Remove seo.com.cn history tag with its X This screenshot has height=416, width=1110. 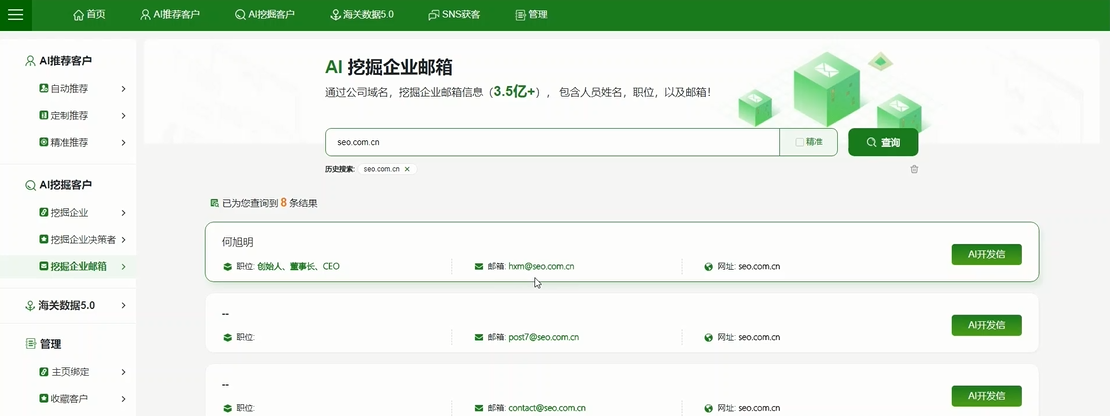pyautogui.click(x=407, y=170)
